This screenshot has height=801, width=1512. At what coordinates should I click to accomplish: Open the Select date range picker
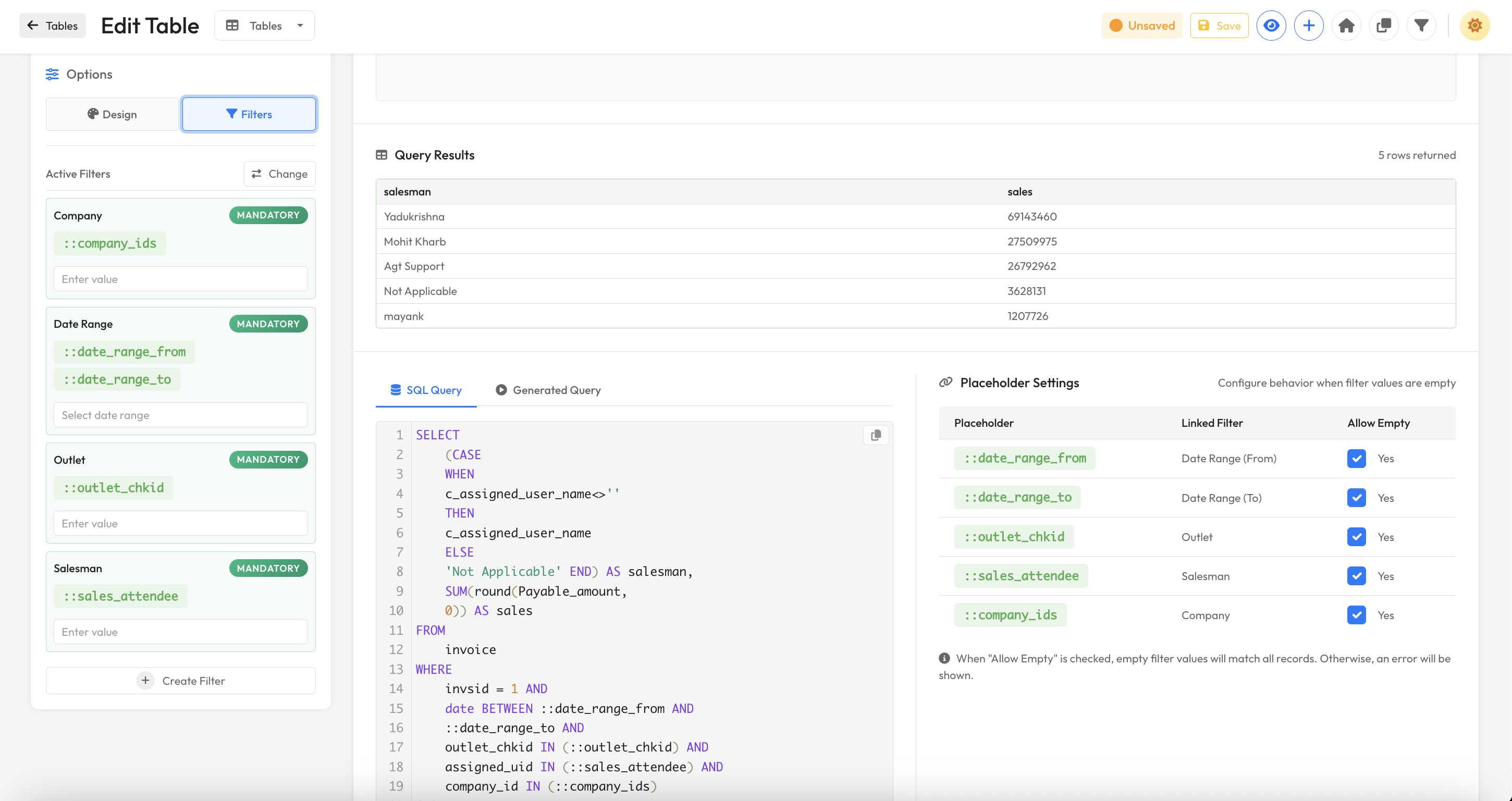pyautogui.click(x=180, y=415)
